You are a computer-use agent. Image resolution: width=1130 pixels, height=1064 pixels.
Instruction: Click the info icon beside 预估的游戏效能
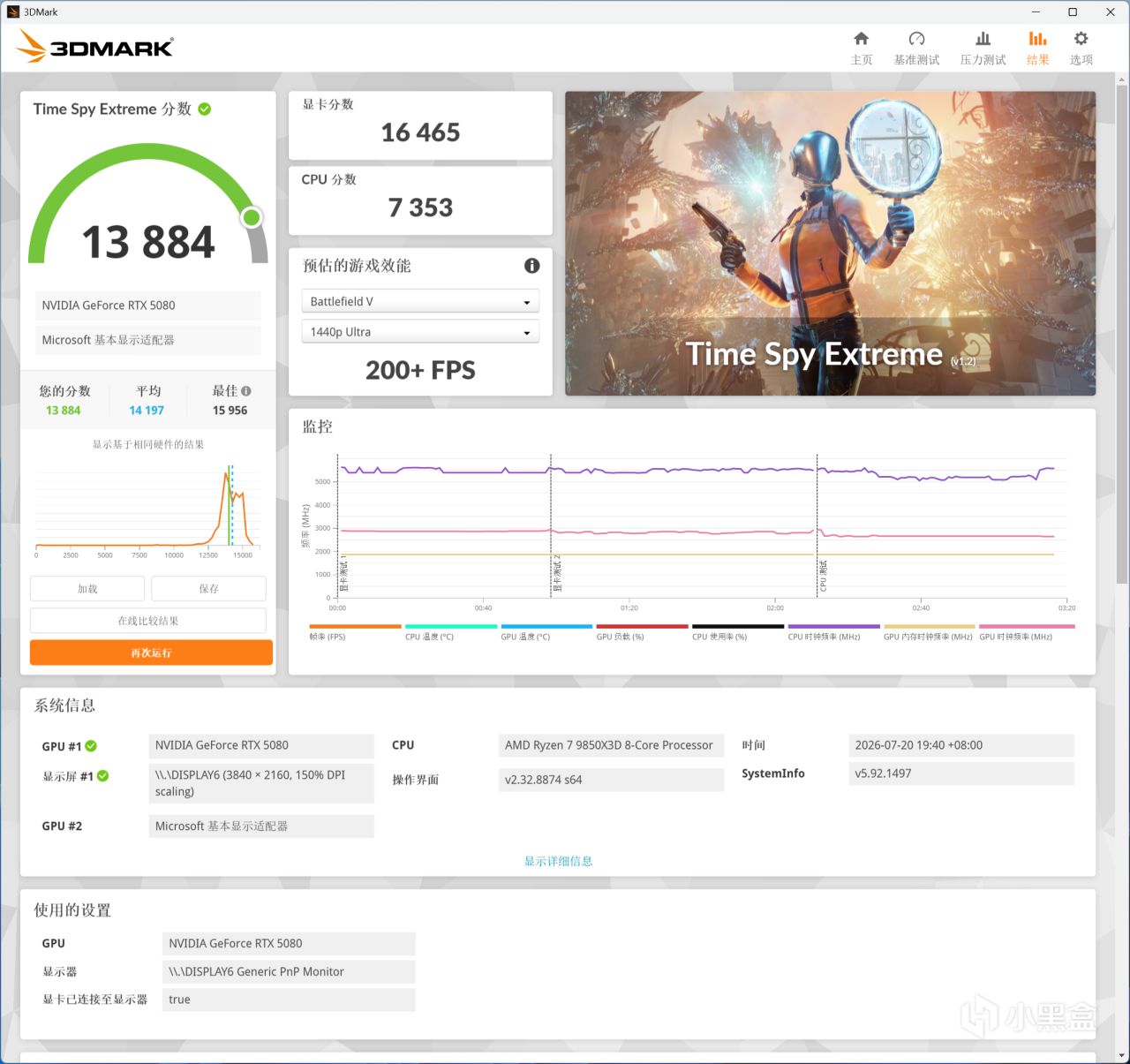coord(532,266)
